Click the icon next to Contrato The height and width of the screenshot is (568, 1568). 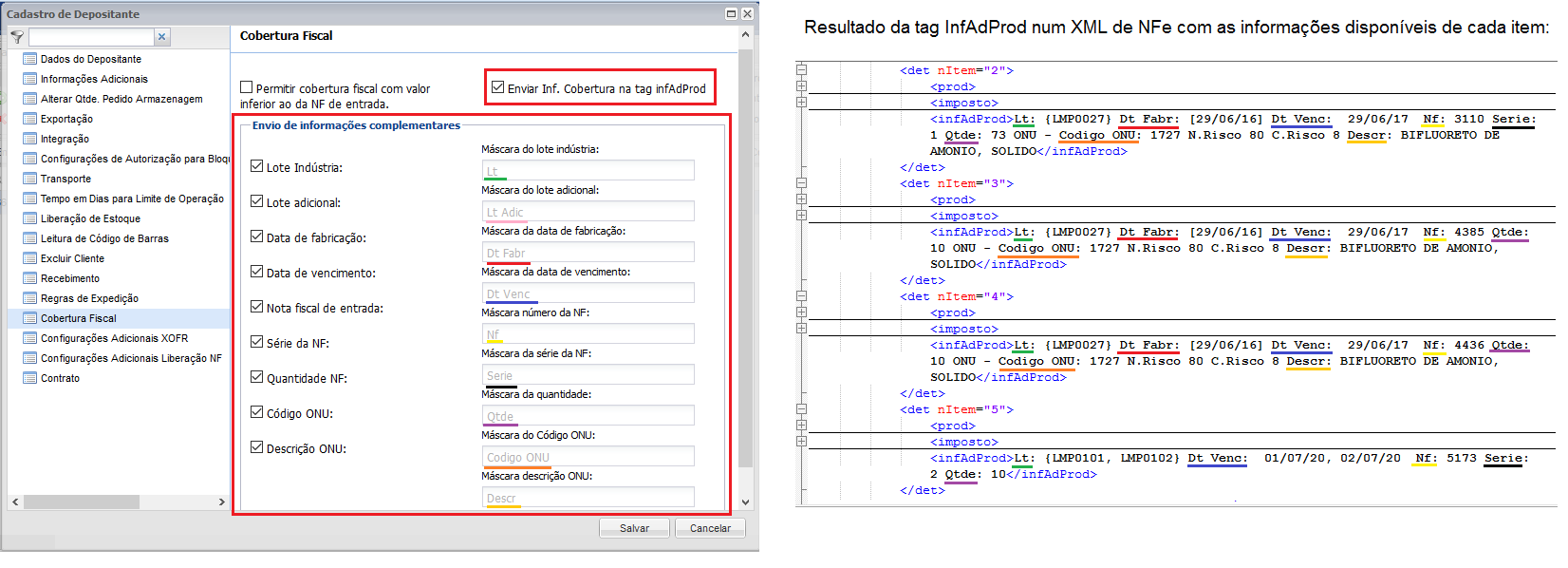pyautogui.click(x=29, y=378)
